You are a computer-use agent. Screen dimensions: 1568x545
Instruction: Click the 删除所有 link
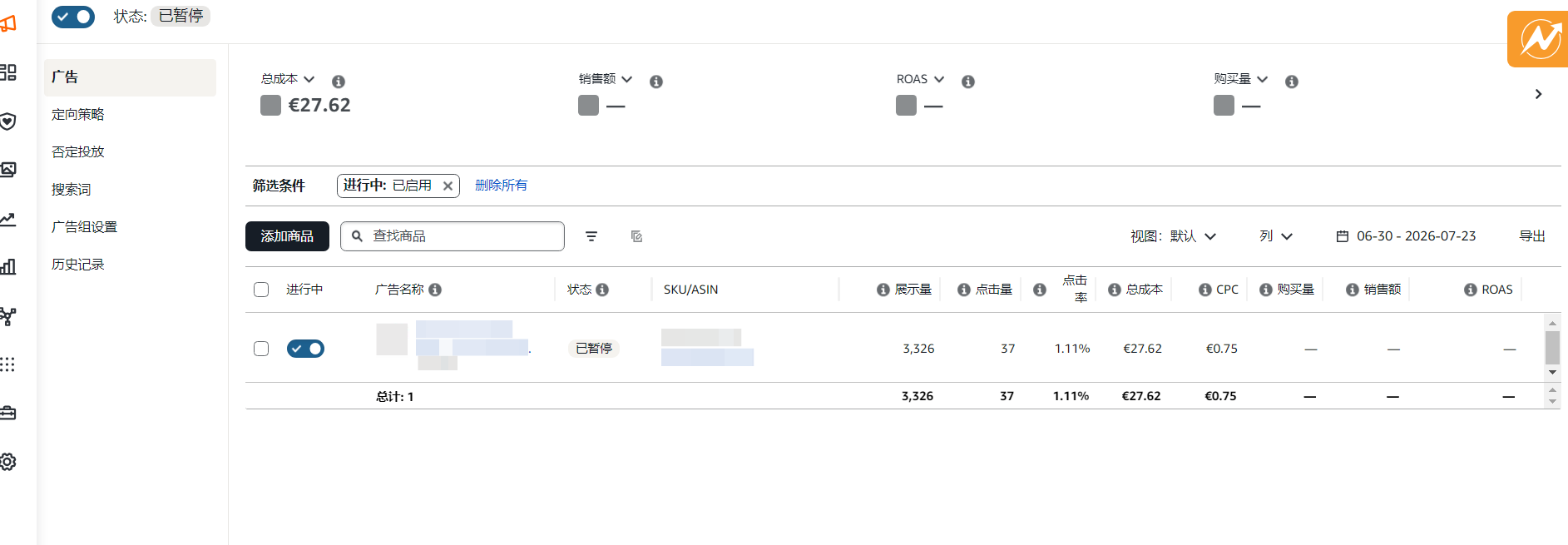pos(501,186)
